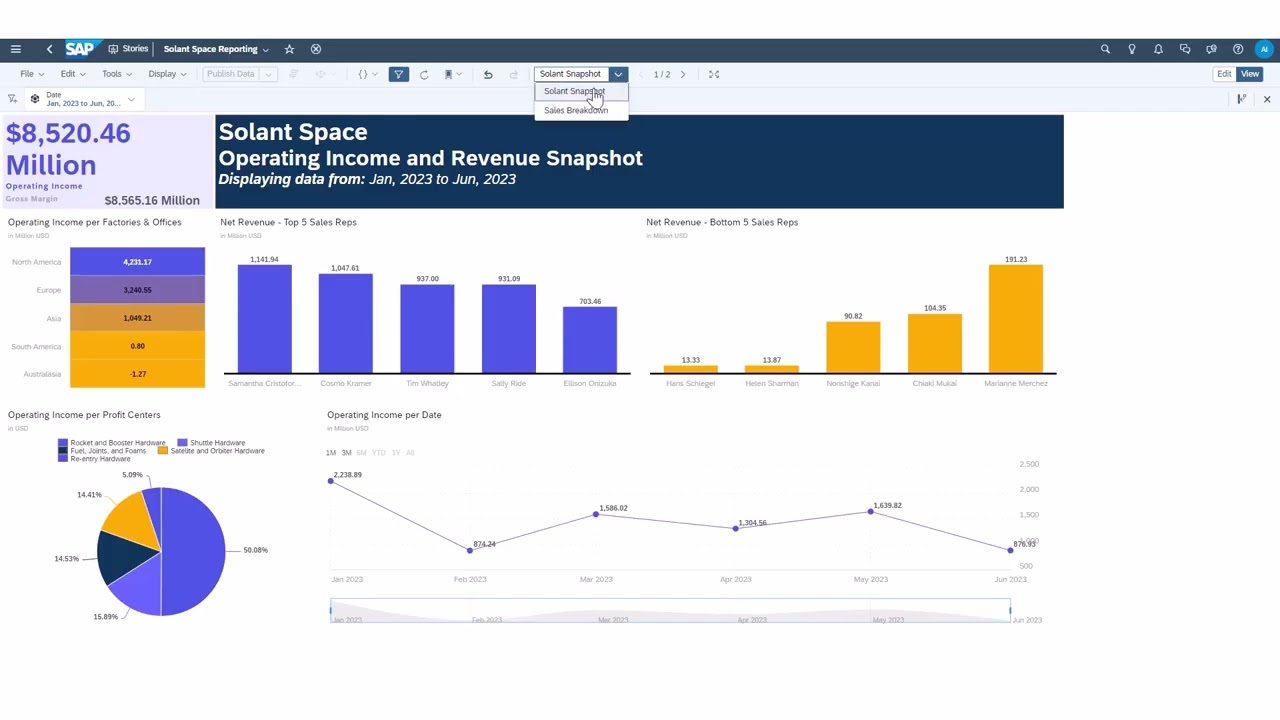This screenshot has width=1280, height=720.
Task: Go back using the left arrow
Action: pos(49,49)
